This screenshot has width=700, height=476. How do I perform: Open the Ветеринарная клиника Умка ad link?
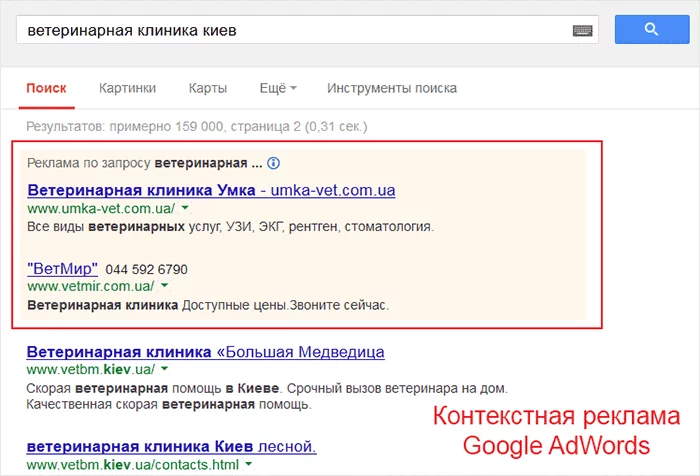tap(142, 189)
